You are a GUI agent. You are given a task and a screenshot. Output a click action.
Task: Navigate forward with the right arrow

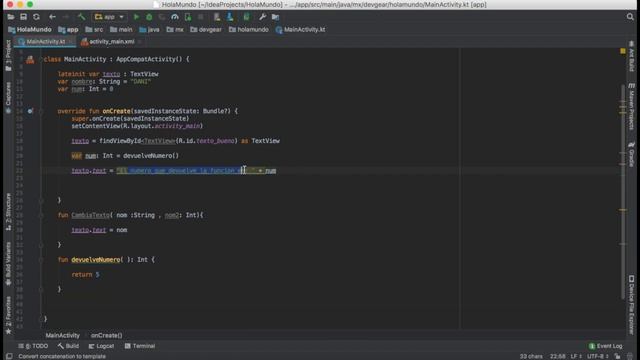click(x=65, y=17)
